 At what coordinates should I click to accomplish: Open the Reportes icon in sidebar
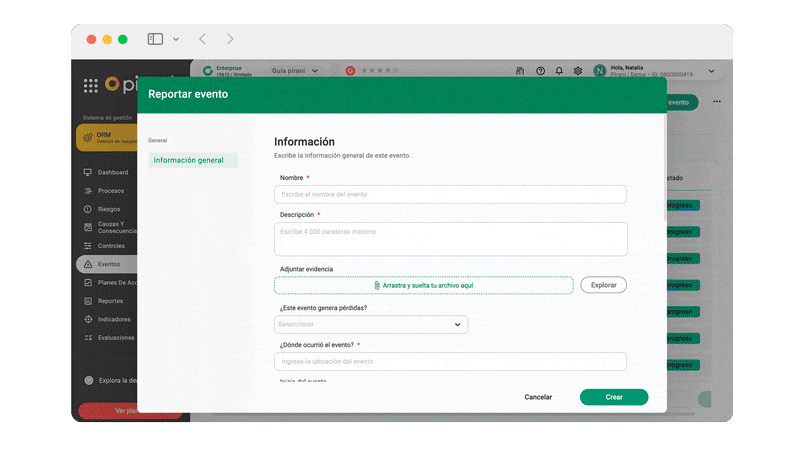coord(88,301)
